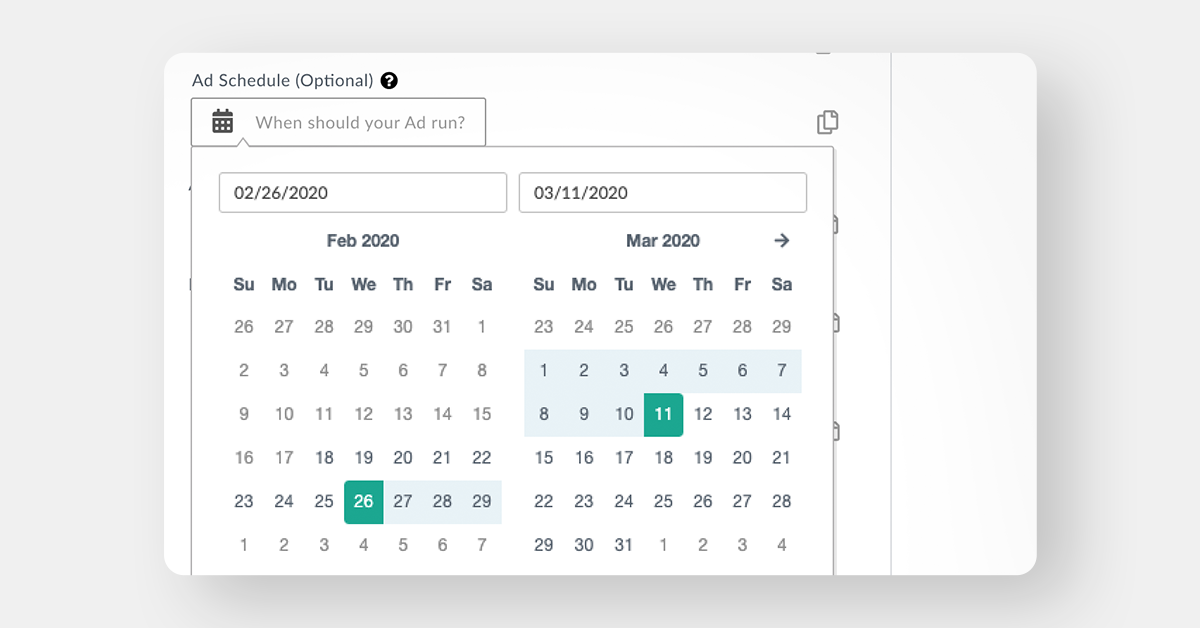The height and width of the screenshot is (628, 1200).
Task: Select March 31 on the calendar
Action: click(624, 545)
